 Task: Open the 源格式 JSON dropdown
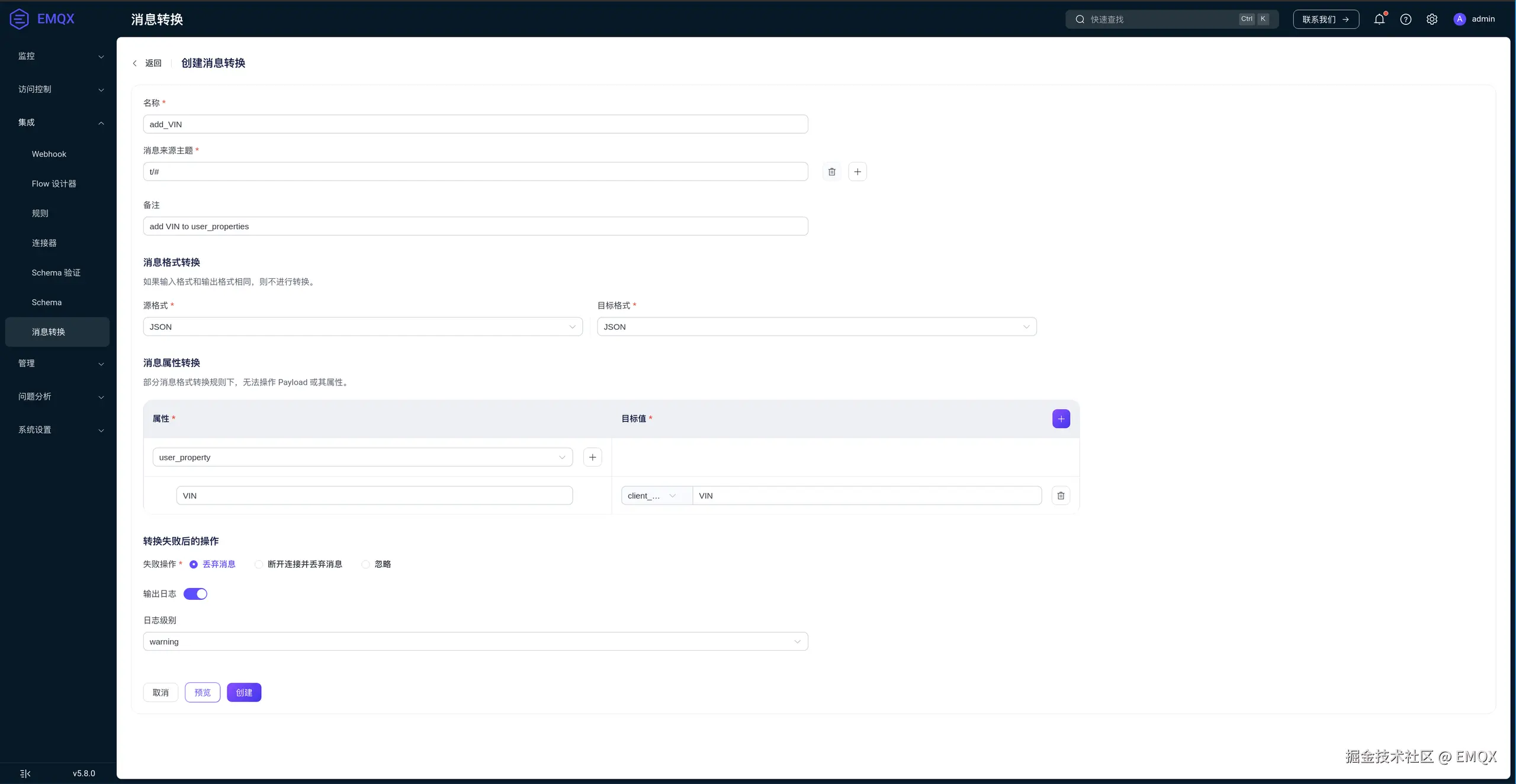362,327
